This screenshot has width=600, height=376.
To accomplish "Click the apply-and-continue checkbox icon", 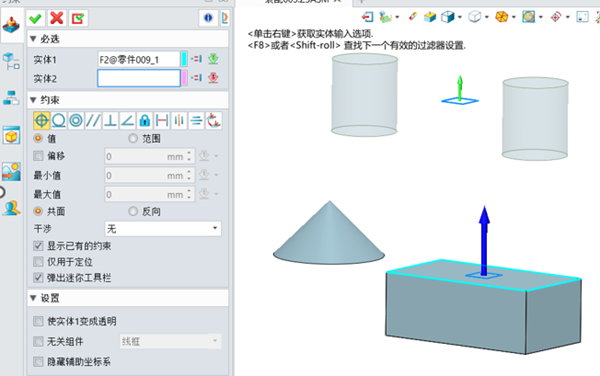I will point(78,18).
